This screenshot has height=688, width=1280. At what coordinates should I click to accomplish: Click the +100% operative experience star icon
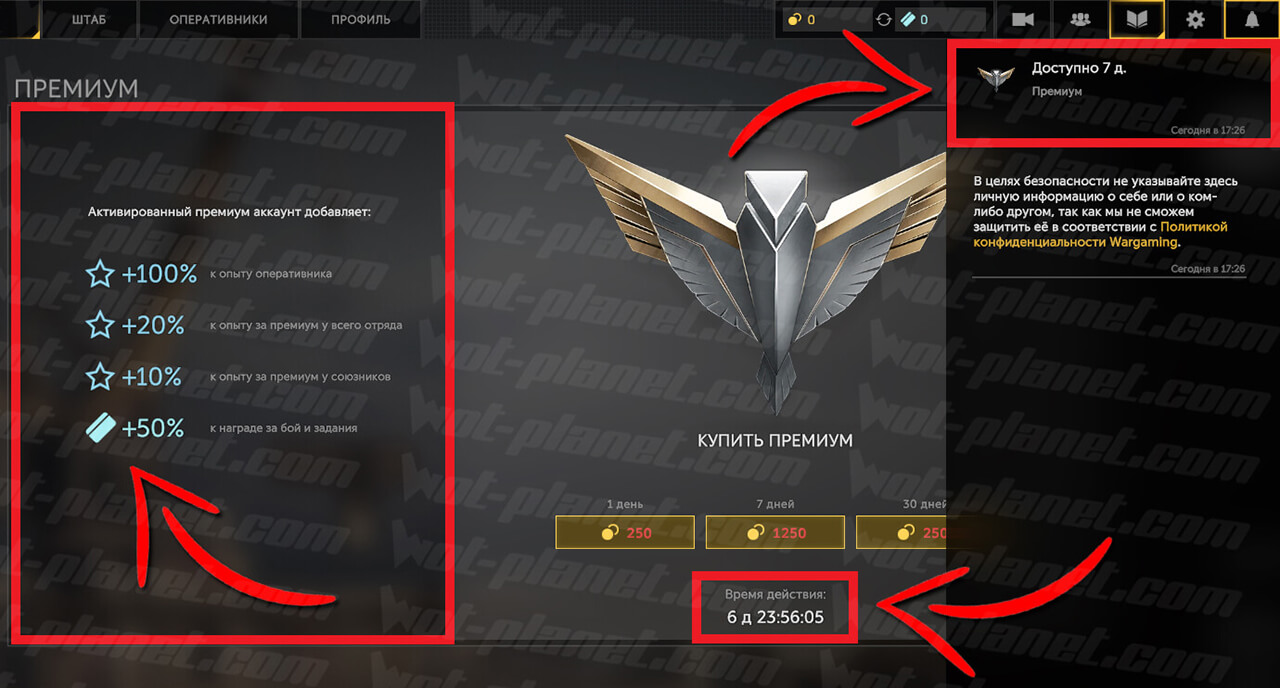tap(100, 273)
